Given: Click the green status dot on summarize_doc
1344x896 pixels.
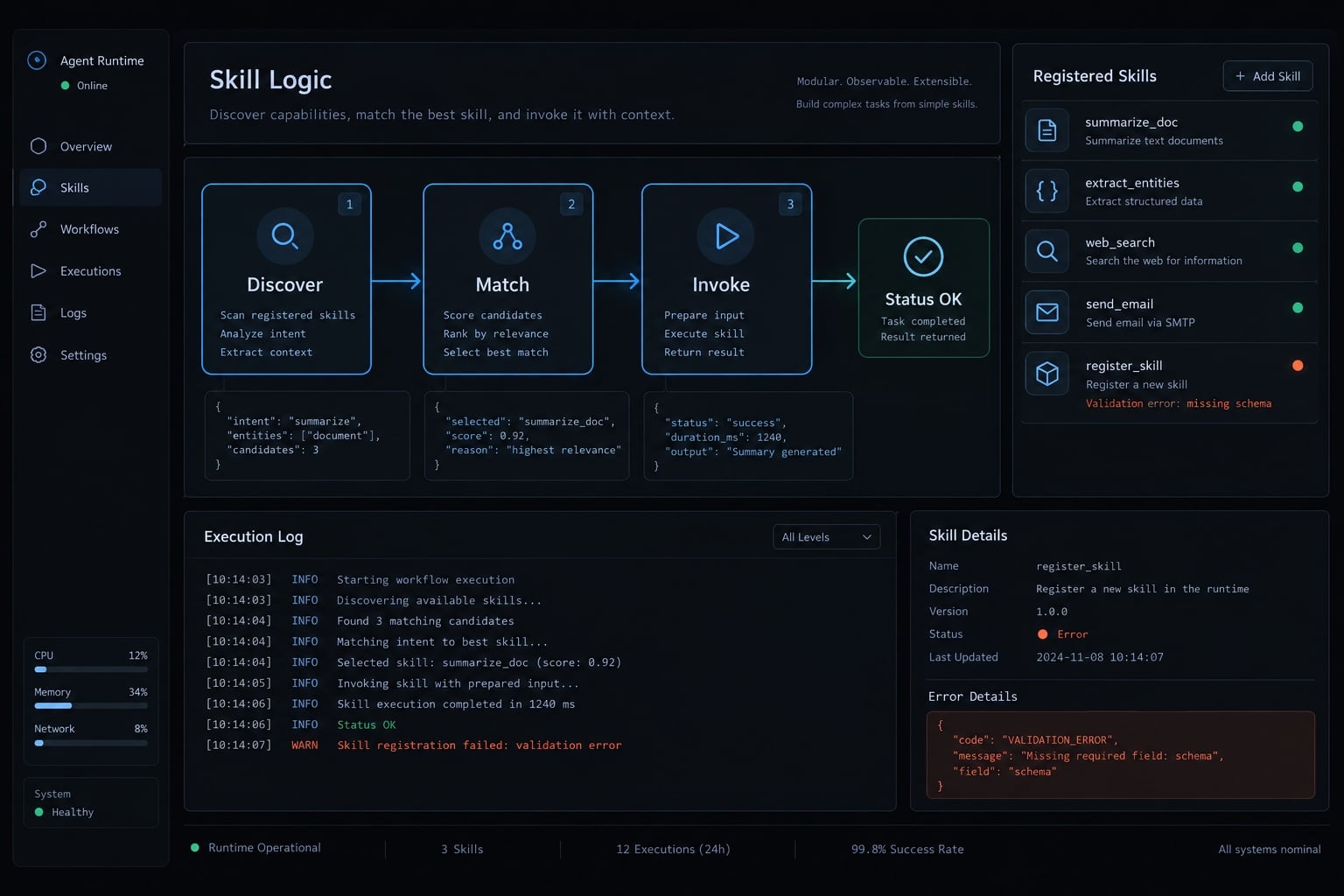Looking at the screenshot, I should click(1298, 126).
